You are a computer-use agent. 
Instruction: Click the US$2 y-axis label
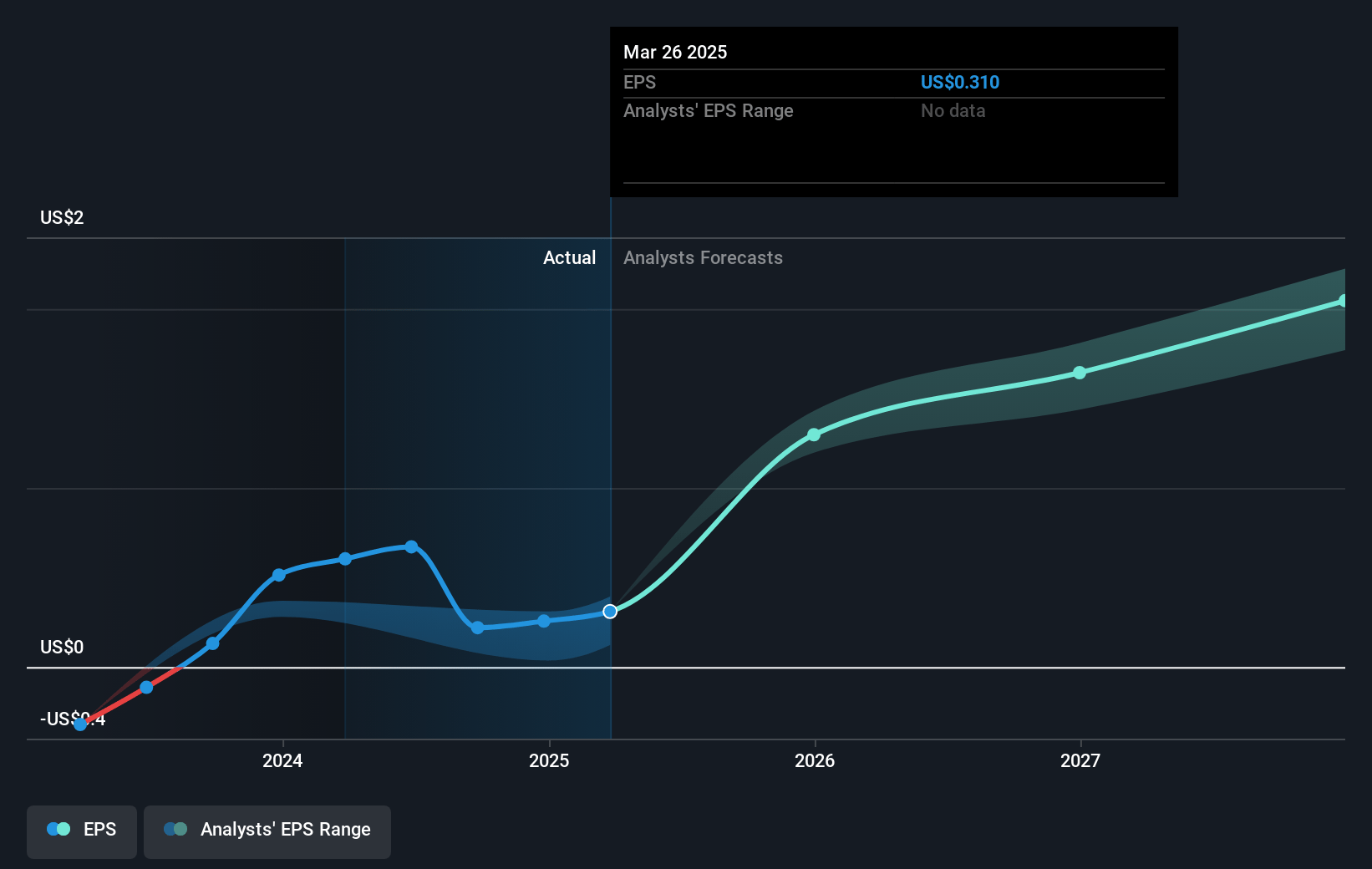pos(62,218)
